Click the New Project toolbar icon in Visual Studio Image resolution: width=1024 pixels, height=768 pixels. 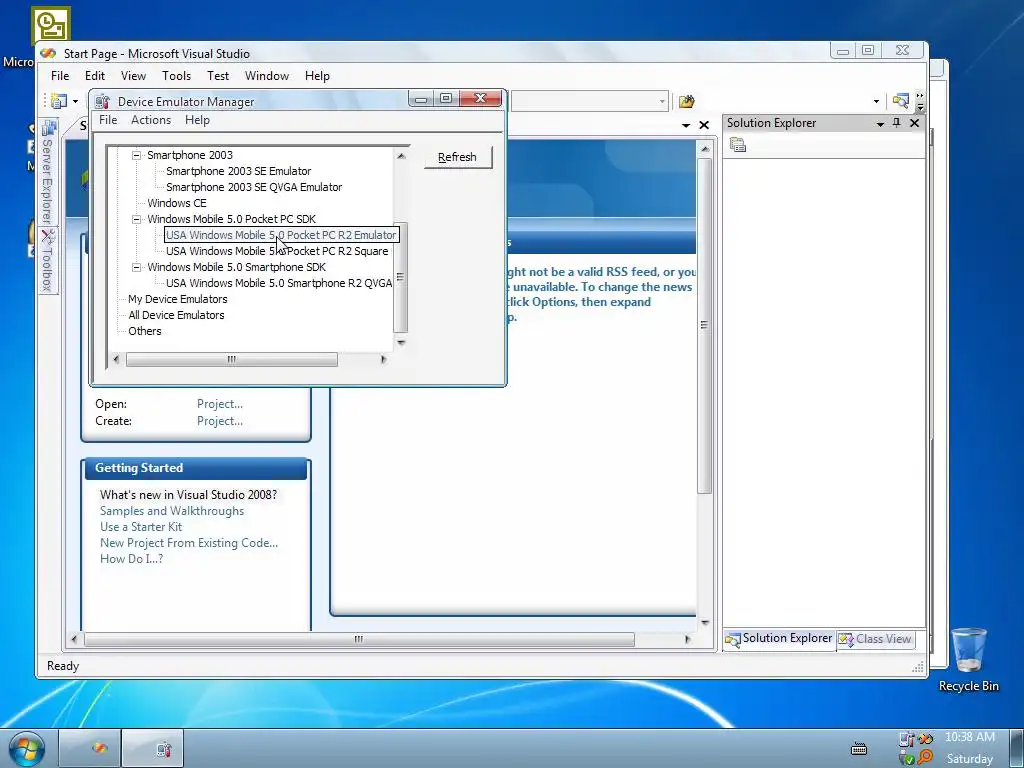pyautogui.click(x=59, y=101)
